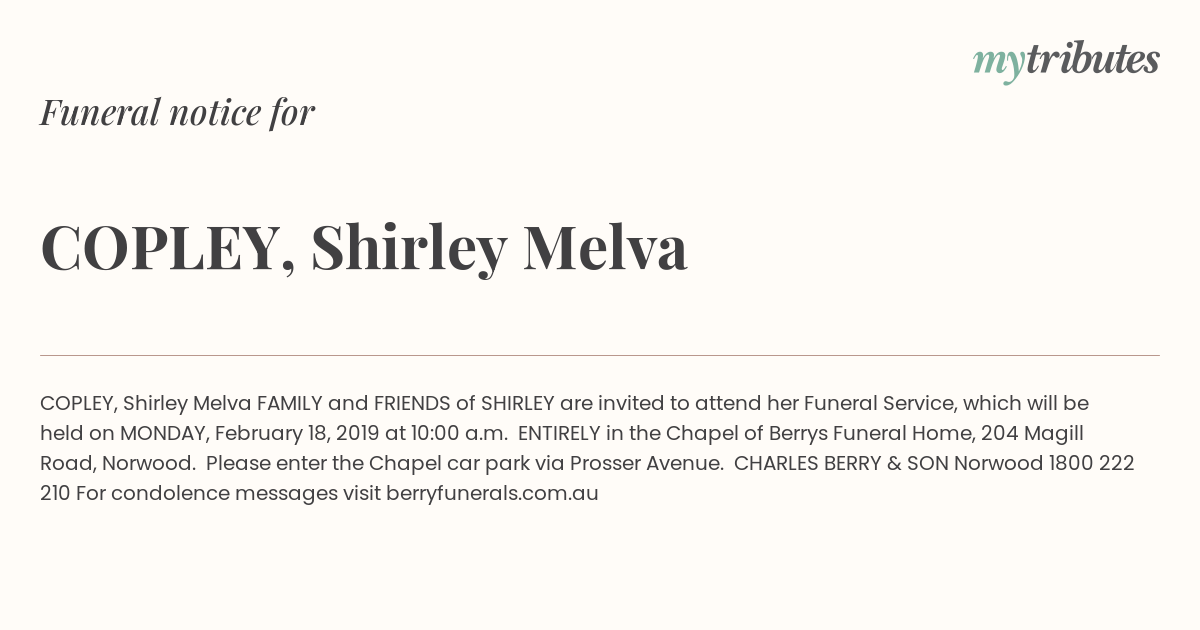This screenshot has height=630, width=1200.
Task: Click the horizontal divider line
Action: [x=600, y=355]
